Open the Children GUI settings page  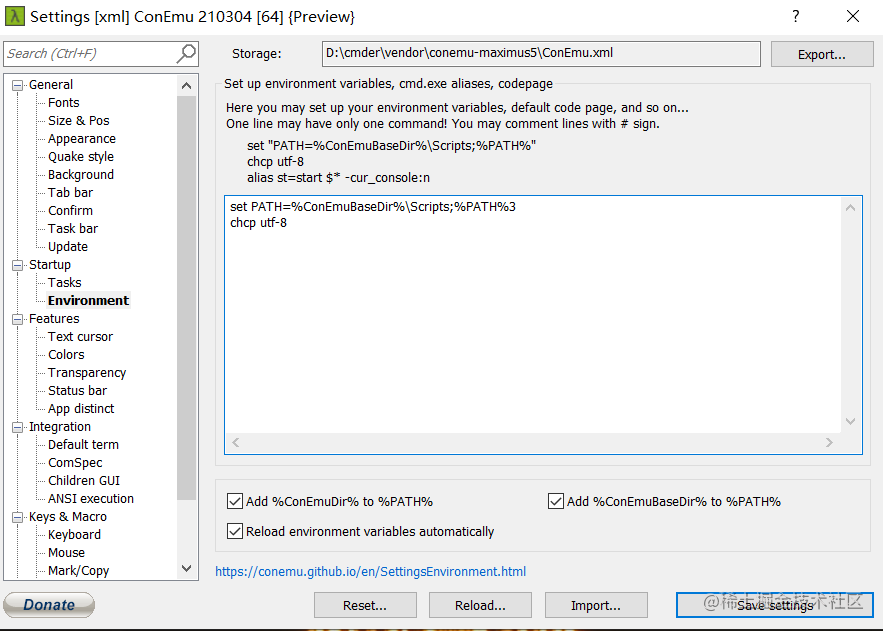[83, 481]
